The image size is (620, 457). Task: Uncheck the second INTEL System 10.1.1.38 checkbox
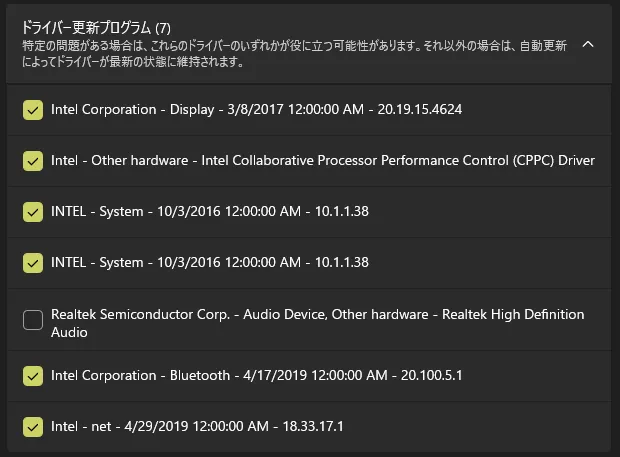click(33, 262)
